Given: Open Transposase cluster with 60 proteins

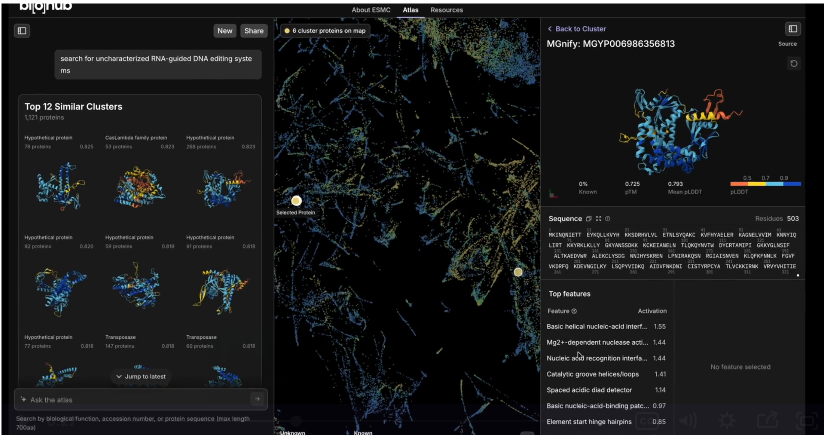Looking at the screenshot, I should 220,360.
